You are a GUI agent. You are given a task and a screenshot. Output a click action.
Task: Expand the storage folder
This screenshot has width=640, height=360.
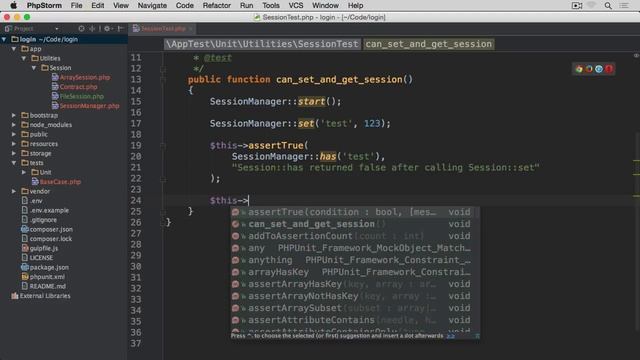coord(14,153)
